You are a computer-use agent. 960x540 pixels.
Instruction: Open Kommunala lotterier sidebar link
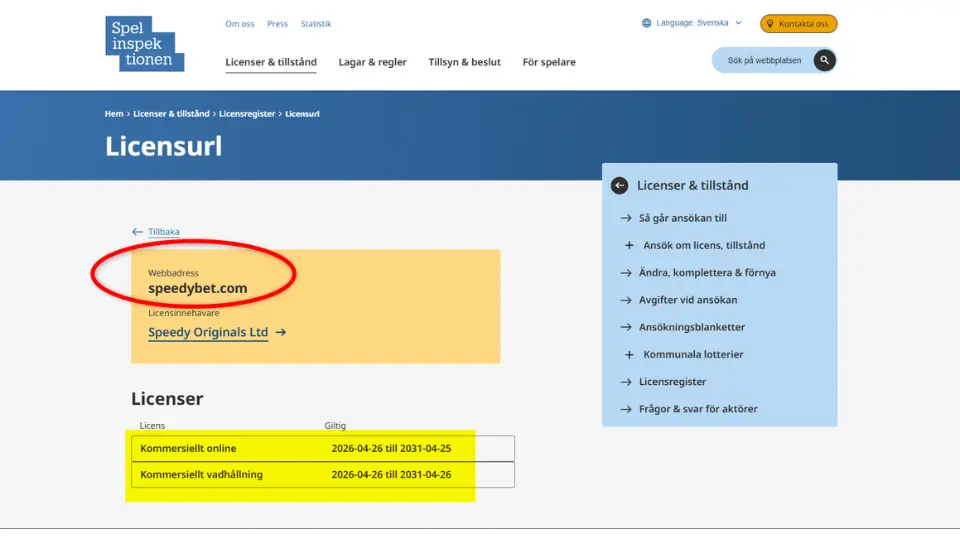tap(693, 354)
